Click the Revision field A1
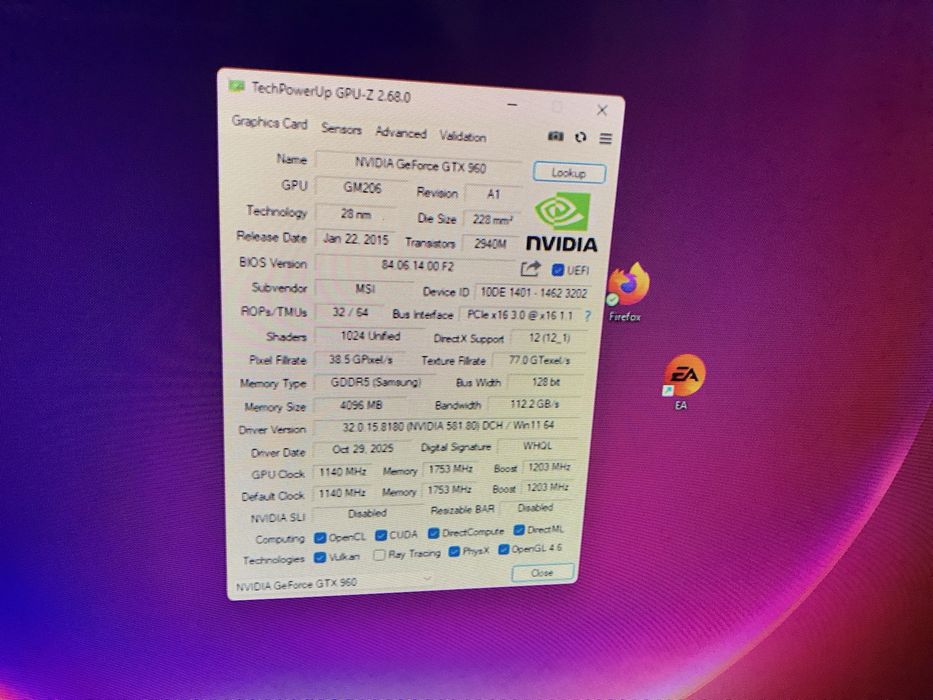This screenshot has height=700, width=933. [x=493, y=194]
